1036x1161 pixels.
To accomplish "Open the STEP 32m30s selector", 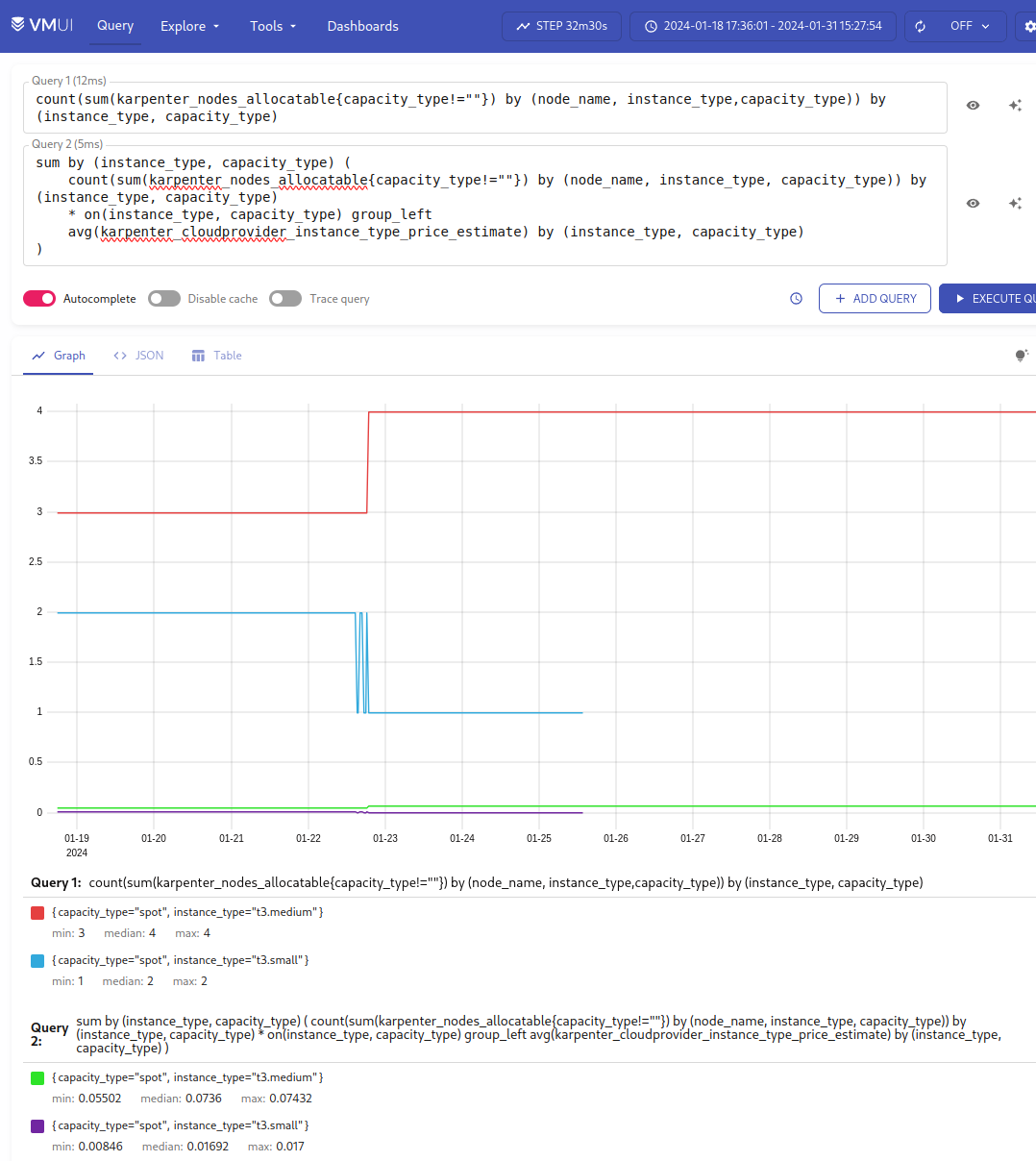I will (x=562, y=26).
